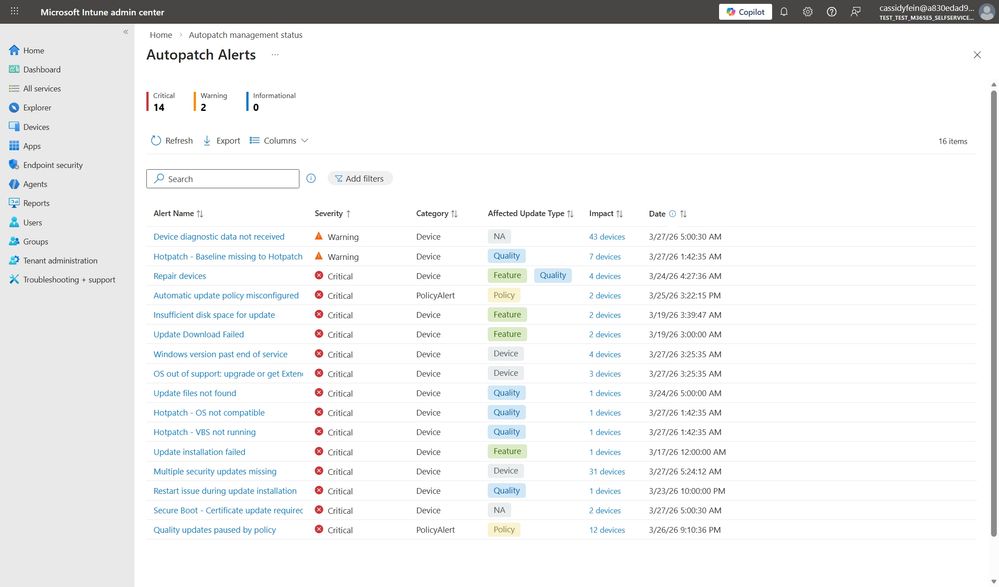Click Autopatch management status breadcrumb
This screenshot has width=999, height=587.
coord(245,35)
